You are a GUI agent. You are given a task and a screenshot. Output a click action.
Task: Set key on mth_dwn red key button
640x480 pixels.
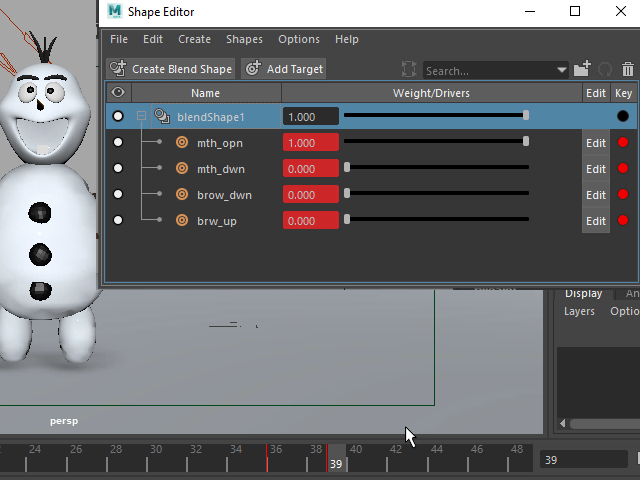click(x=623, y=169)
